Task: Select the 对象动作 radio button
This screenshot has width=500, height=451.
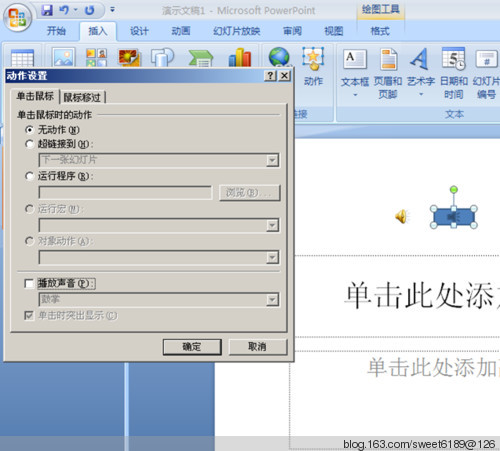Action: [30, 241]
